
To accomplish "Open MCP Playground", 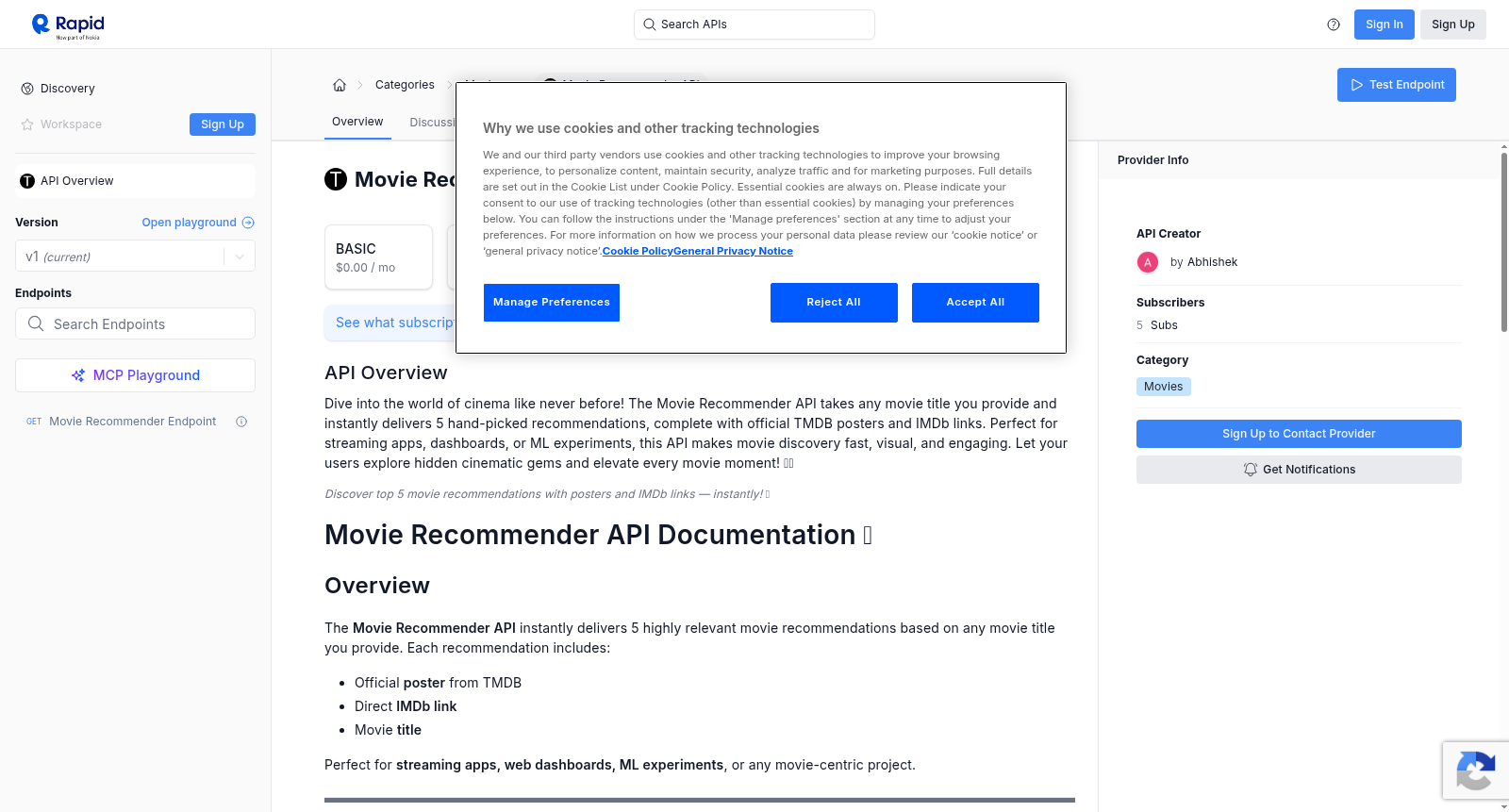I will click(x=135, y=375).
